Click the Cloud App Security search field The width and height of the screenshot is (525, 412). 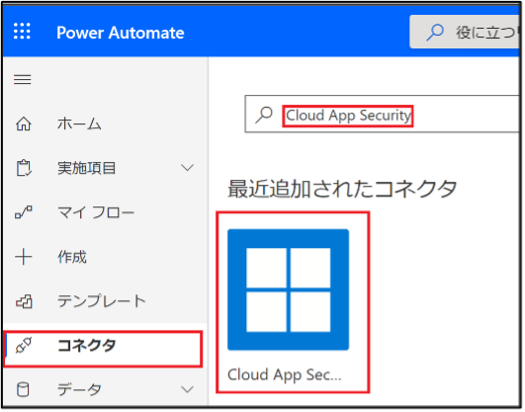coord(382,114)
